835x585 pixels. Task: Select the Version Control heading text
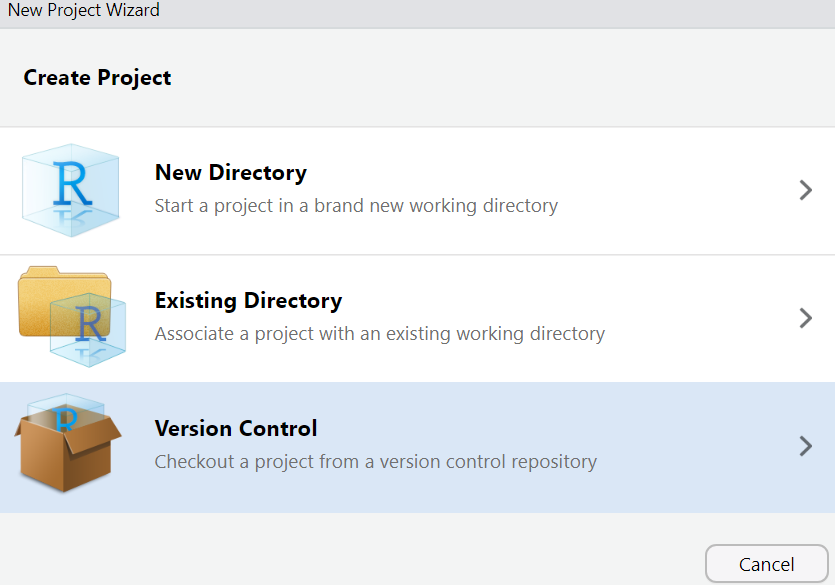pyautogui.click(x=236, y=429)
